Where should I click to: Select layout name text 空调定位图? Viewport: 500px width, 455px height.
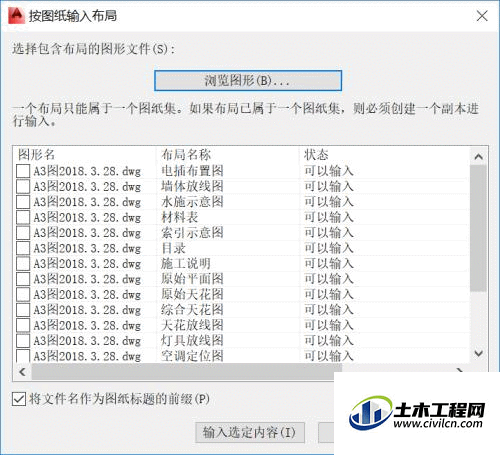point(192,356)
